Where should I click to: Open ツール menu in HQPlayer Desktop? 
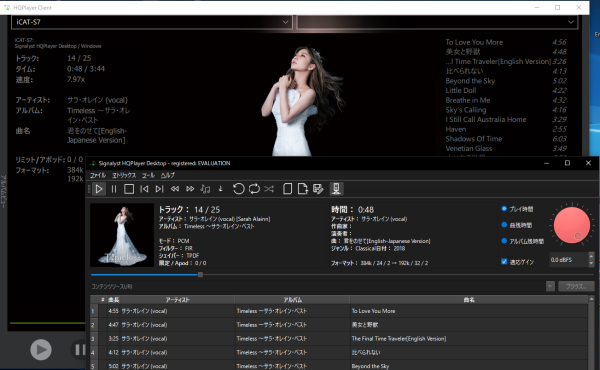click(148, 175)
